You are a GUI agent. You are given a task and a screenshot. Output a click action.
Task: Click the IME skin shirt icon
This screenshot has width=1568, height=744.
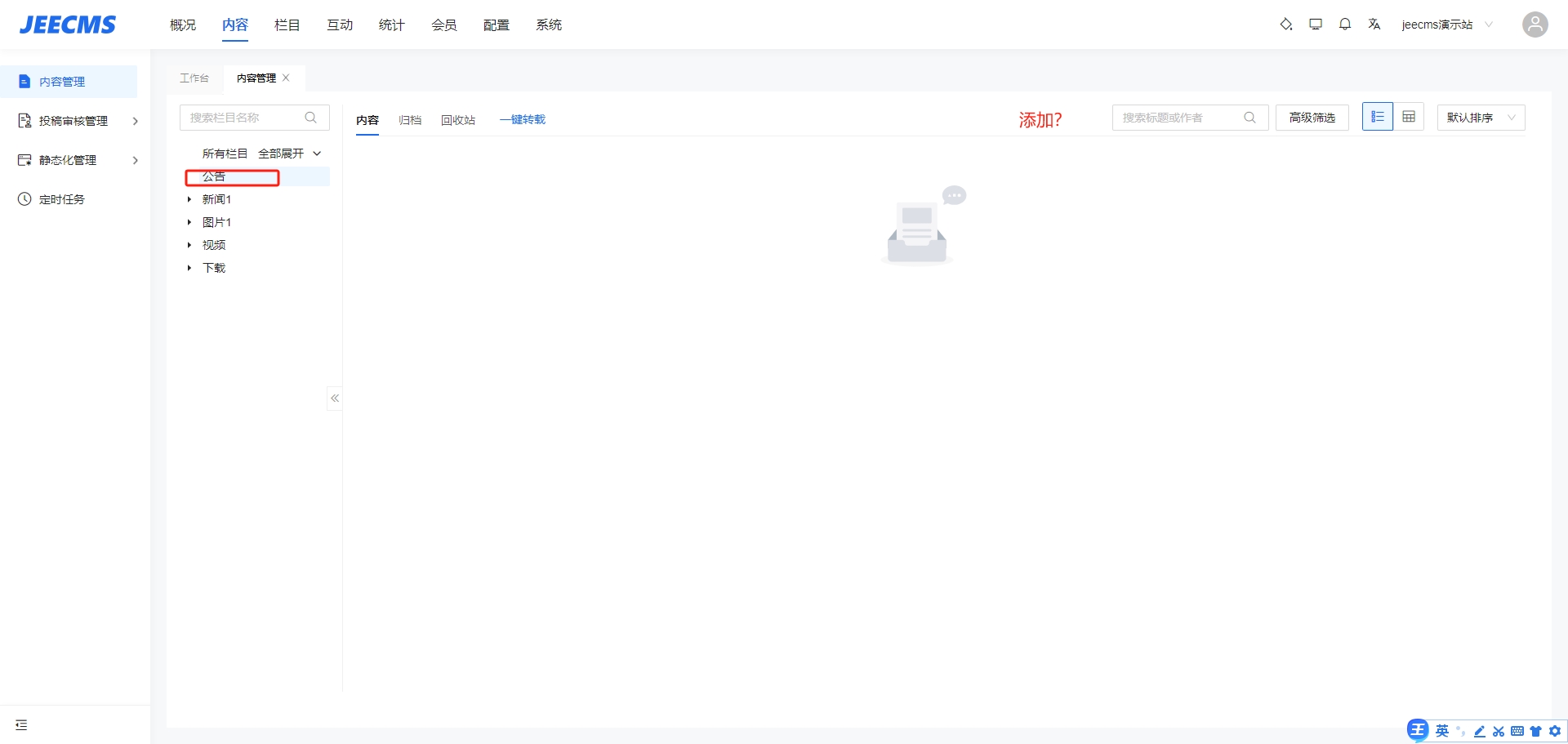1536,732
